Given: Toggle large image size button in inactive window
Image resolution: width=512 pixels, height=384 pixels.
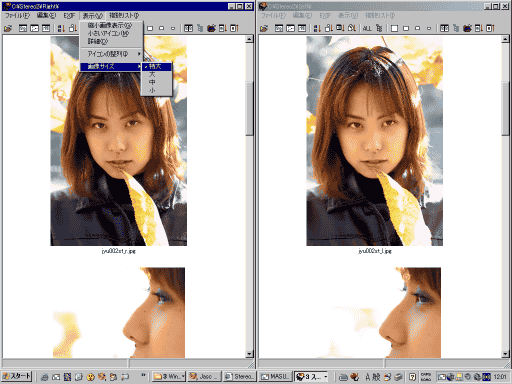Looking at the screenshot, I should 406,28.
